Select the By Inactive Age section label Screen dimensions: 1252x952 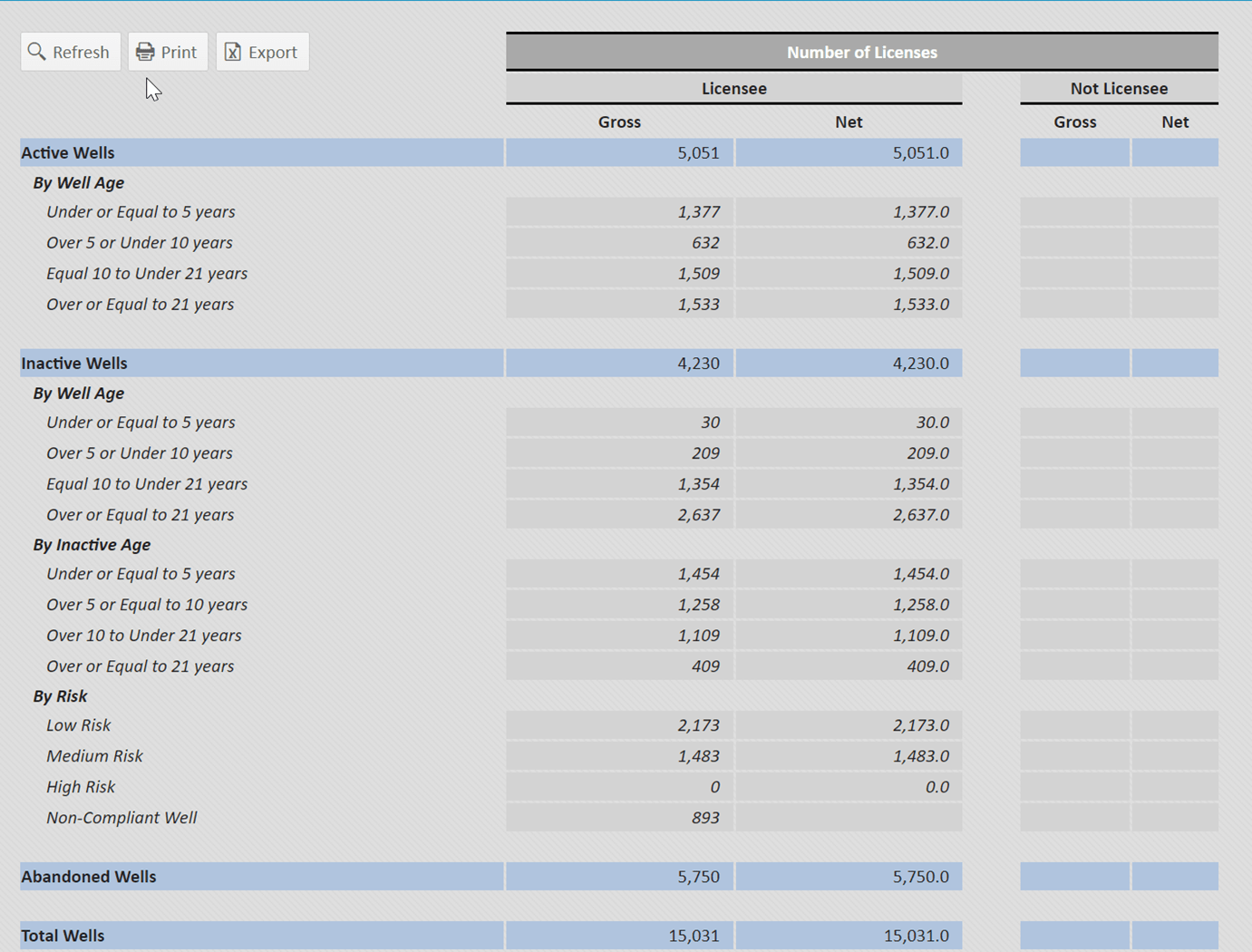pyautogui.click(x=92, y=544)
